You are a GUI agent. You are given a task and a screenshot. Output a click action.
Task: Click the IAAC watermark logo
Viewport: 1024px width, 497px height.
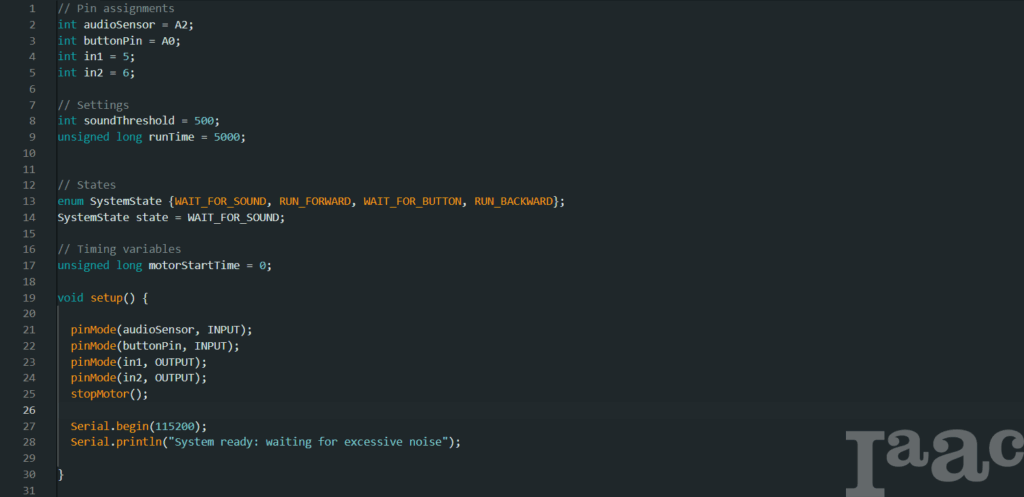coord(932,461)
